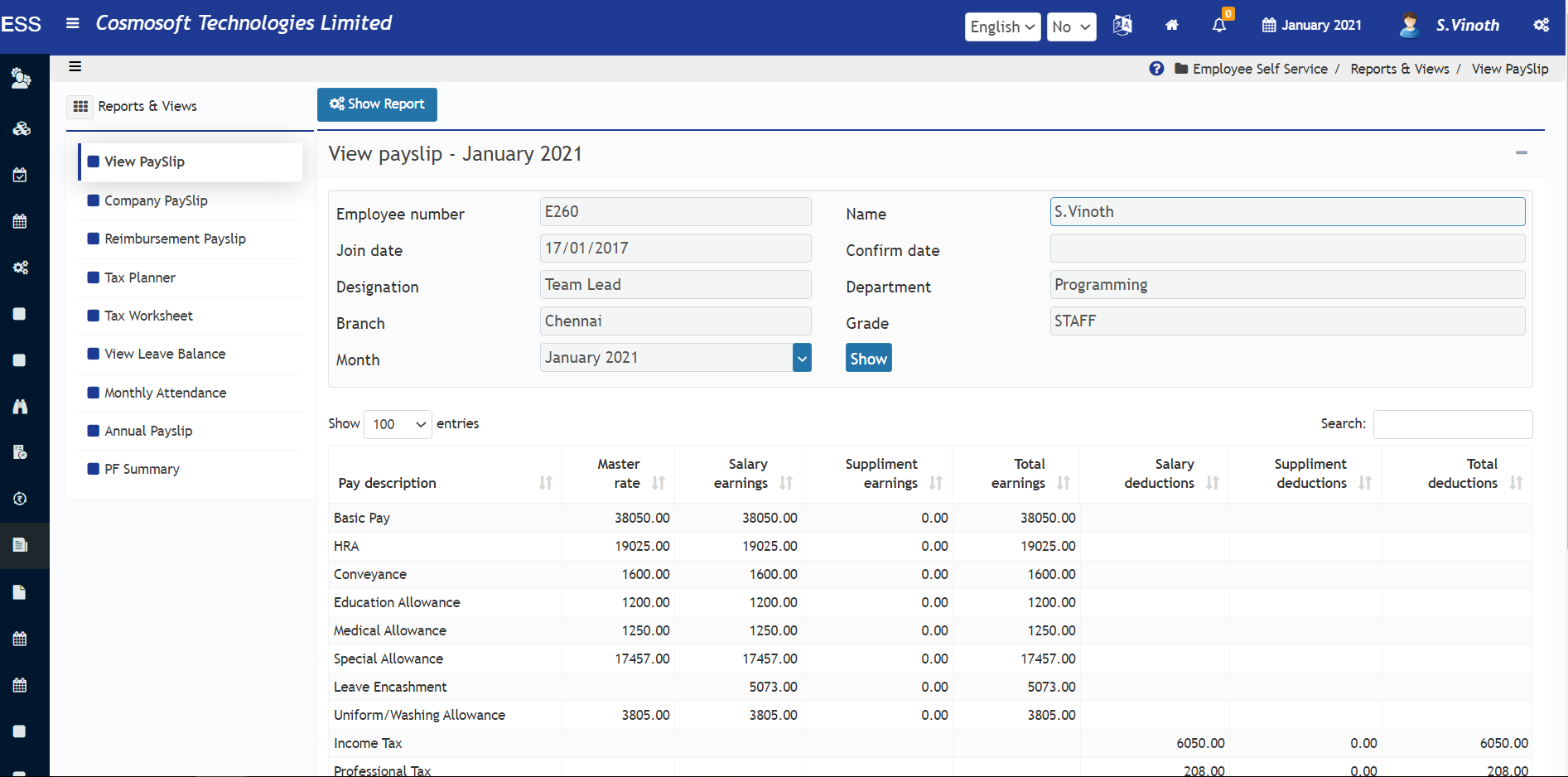Open the settings gears icon at top right
The width and height of the screenshot is (1568, 777).
pos(1541,26)
